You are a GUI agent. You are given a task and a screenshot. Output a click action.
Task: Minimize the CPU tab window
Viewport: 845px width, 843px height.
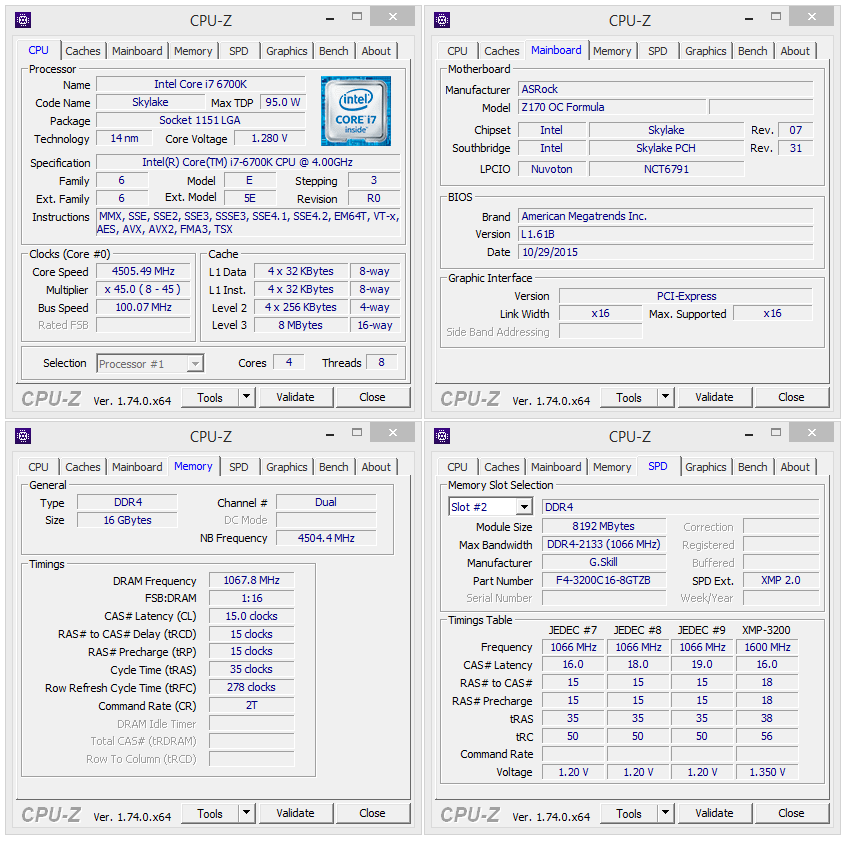pyautogui.click(x=330, y=18)
